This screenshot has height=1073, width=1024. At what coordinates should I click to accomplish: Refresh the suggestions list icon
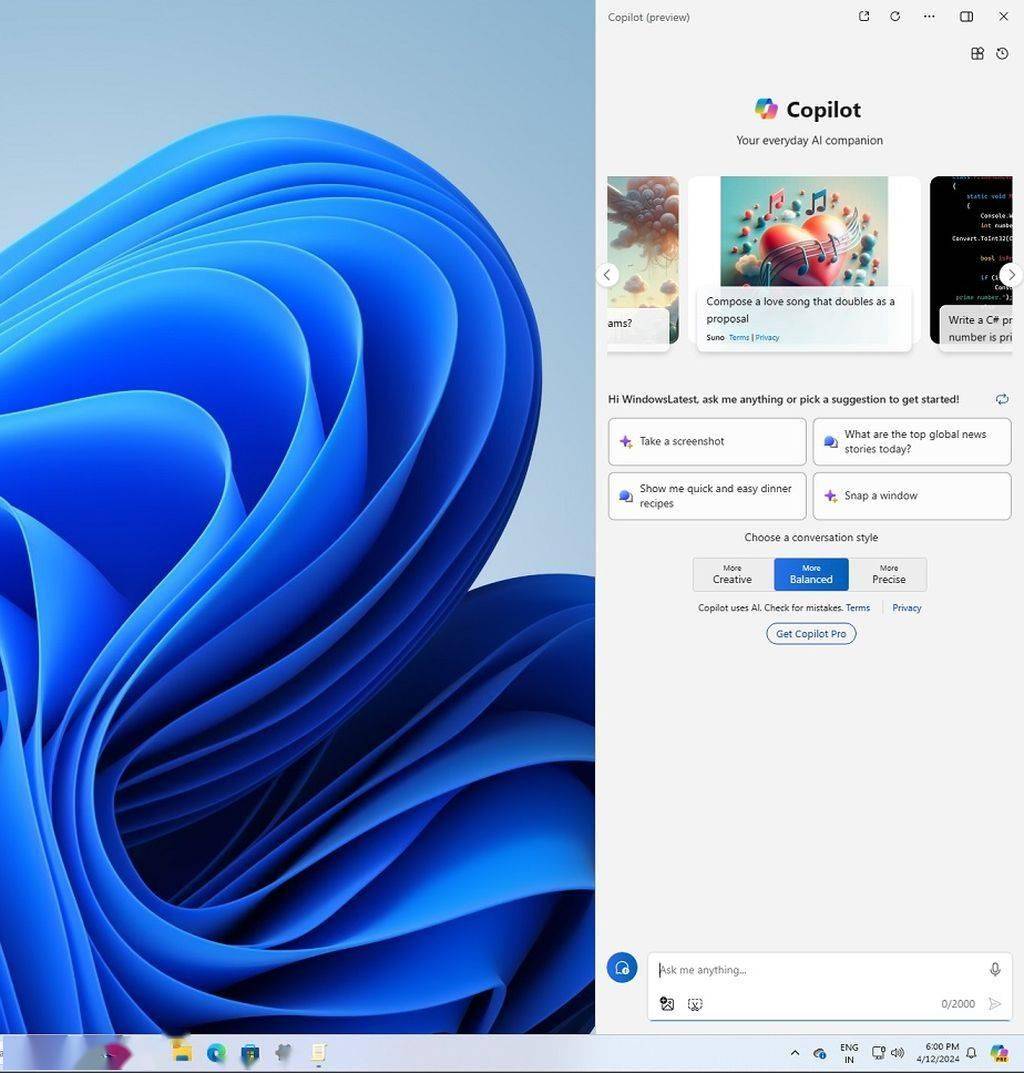coord(1002,399)
